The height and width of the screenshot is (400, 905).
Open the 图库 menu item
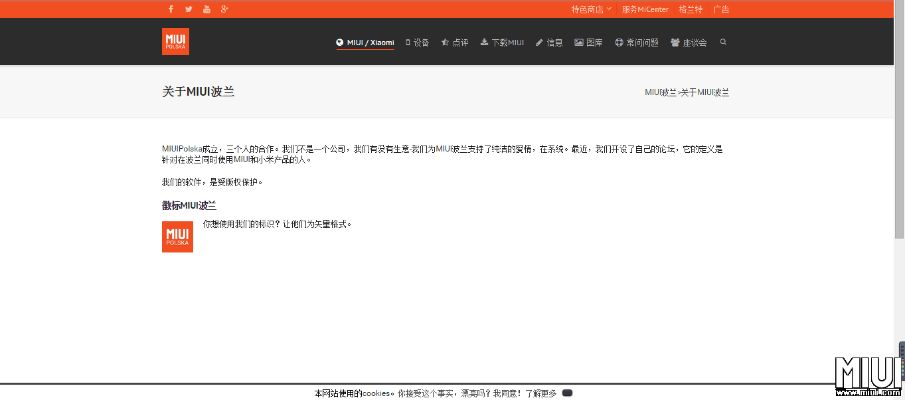point(589,43)
